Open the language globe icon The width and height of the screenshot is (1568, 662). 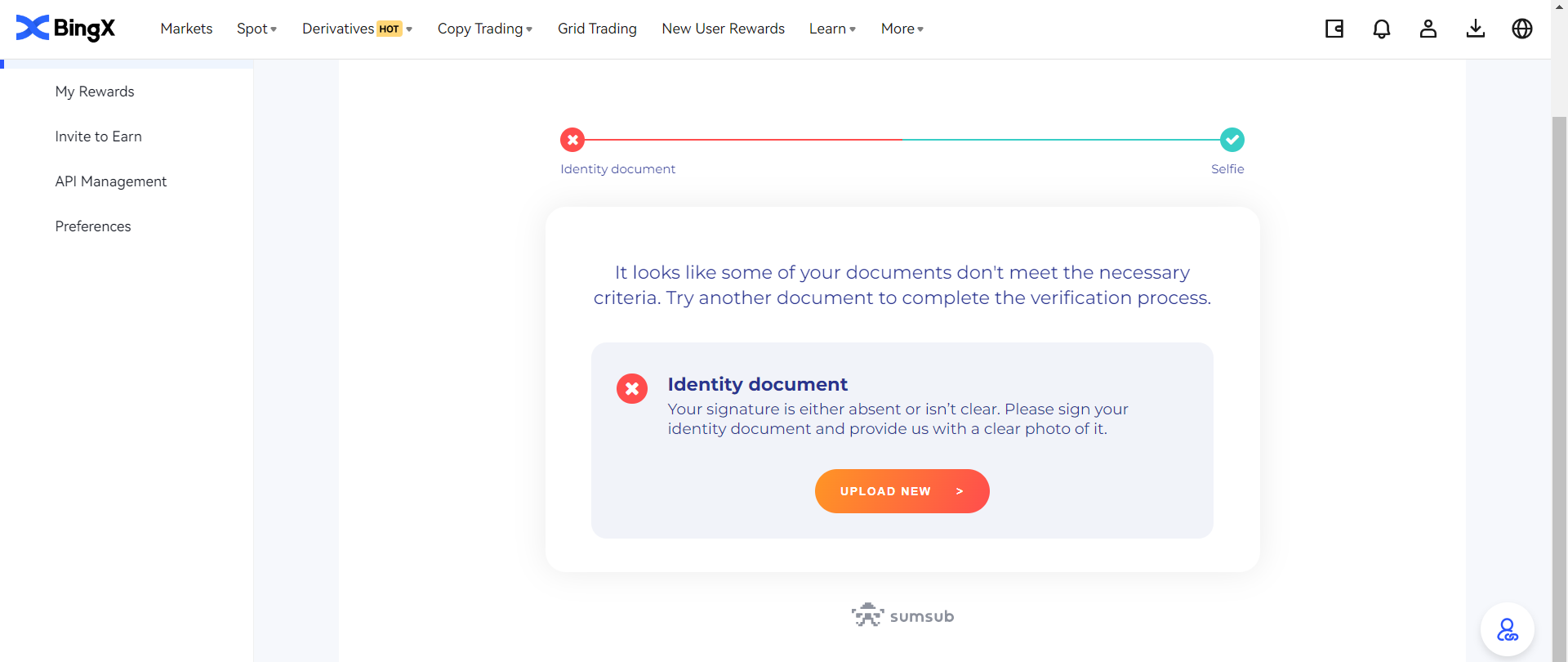(1522, 29)
